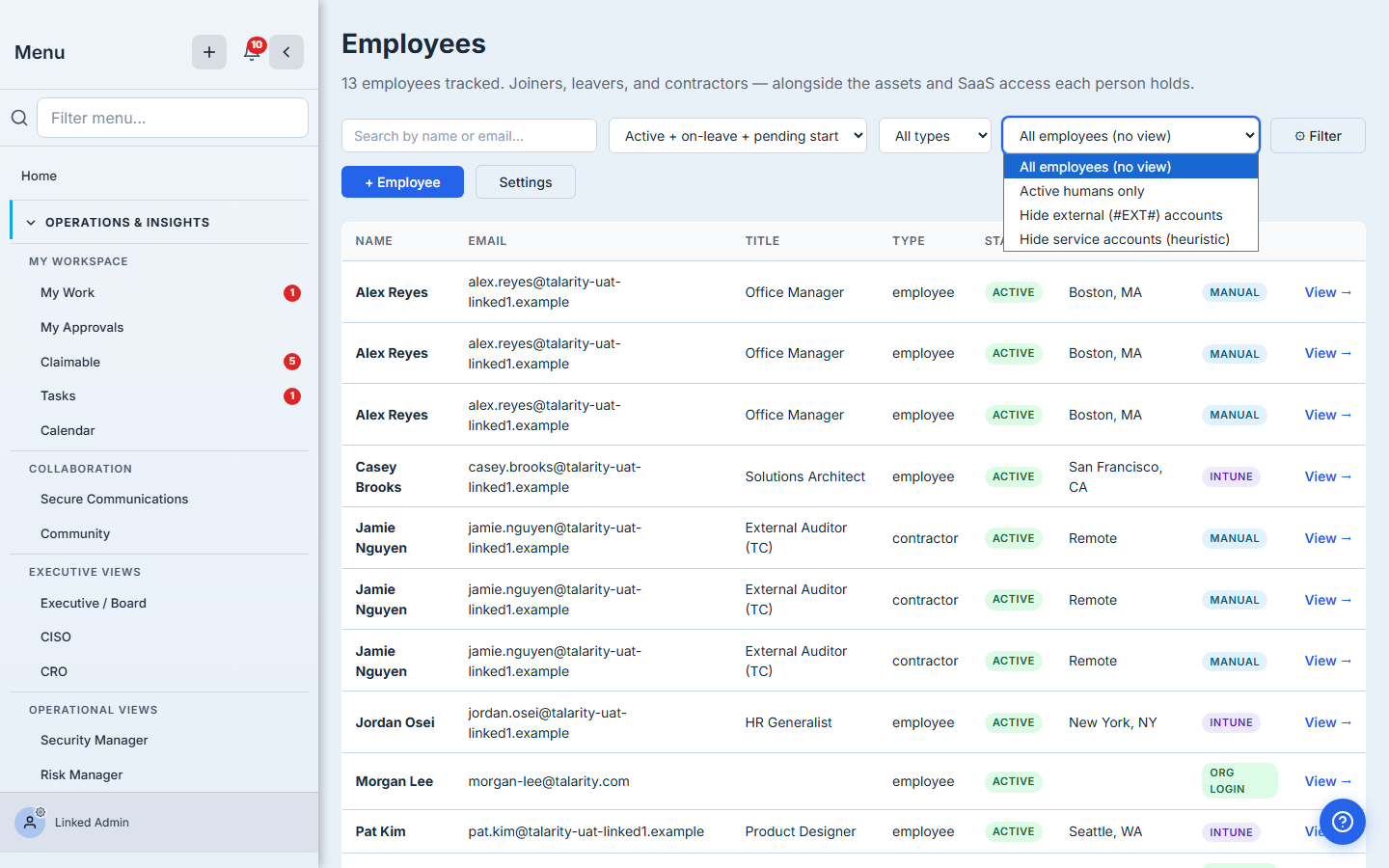The height and width of the screenshot is (868, 1389).
Task: Click email morgan-lee@talarity.com
Action: point(549,781)
